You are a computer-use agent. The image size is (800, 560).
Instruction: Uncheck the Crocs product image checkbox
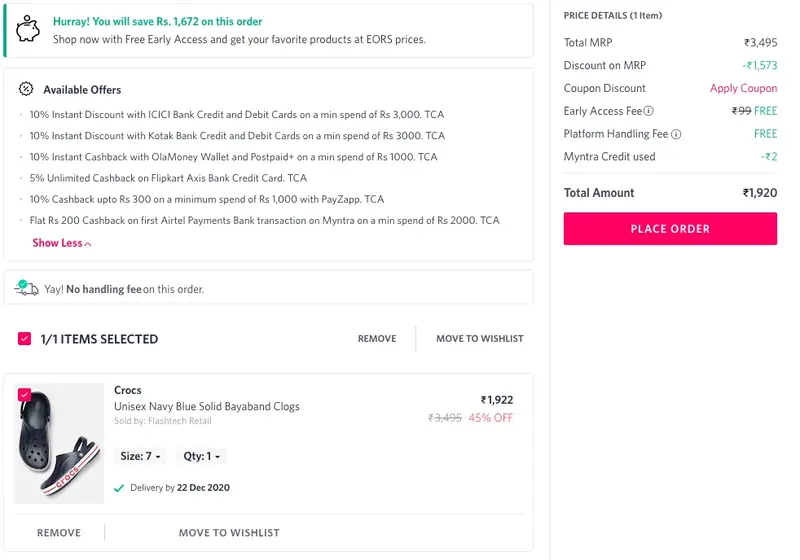coord(25,395)
